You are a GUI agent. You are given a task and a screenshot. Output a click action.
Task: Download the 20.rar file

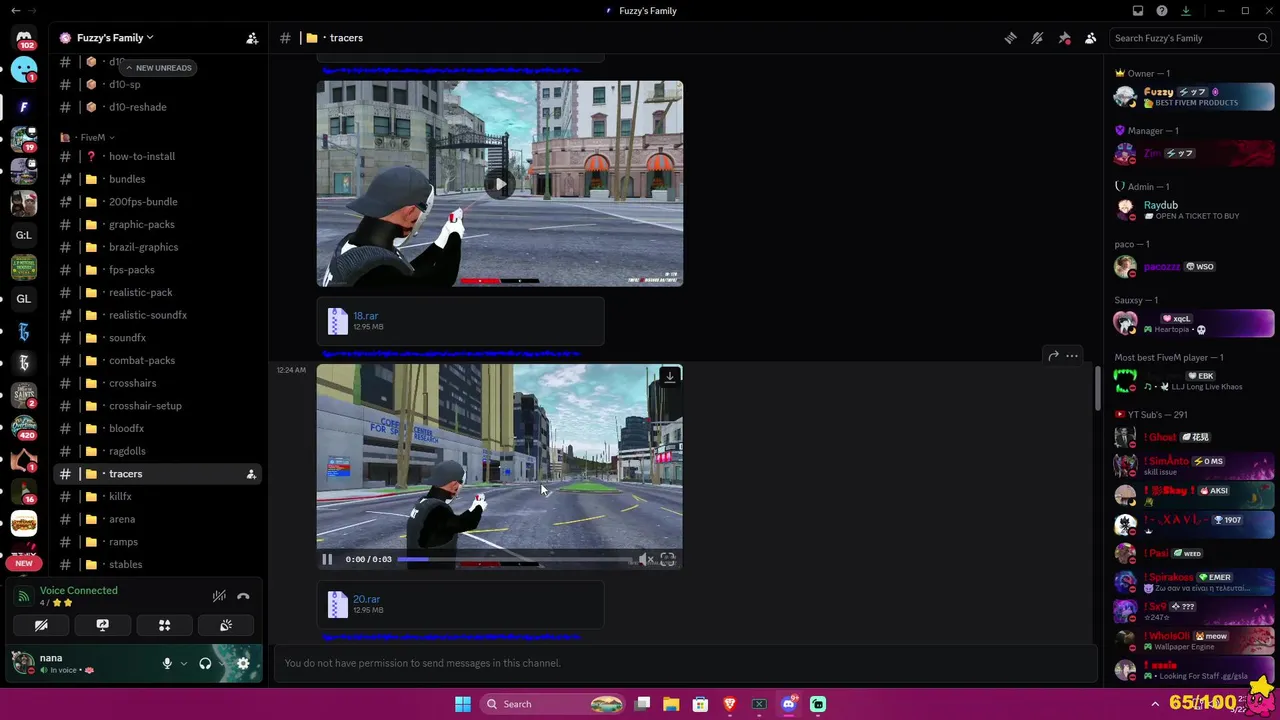coord(366,599)
